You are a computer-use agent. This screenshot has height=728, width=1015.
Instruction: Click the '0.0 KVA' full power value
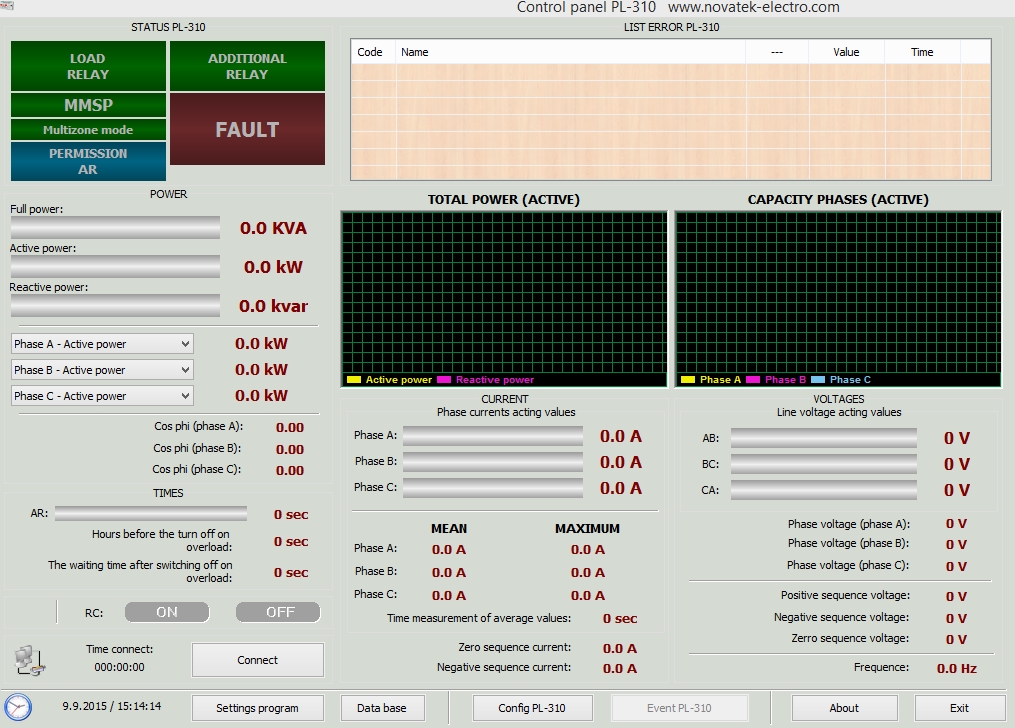tap(273, 228)
